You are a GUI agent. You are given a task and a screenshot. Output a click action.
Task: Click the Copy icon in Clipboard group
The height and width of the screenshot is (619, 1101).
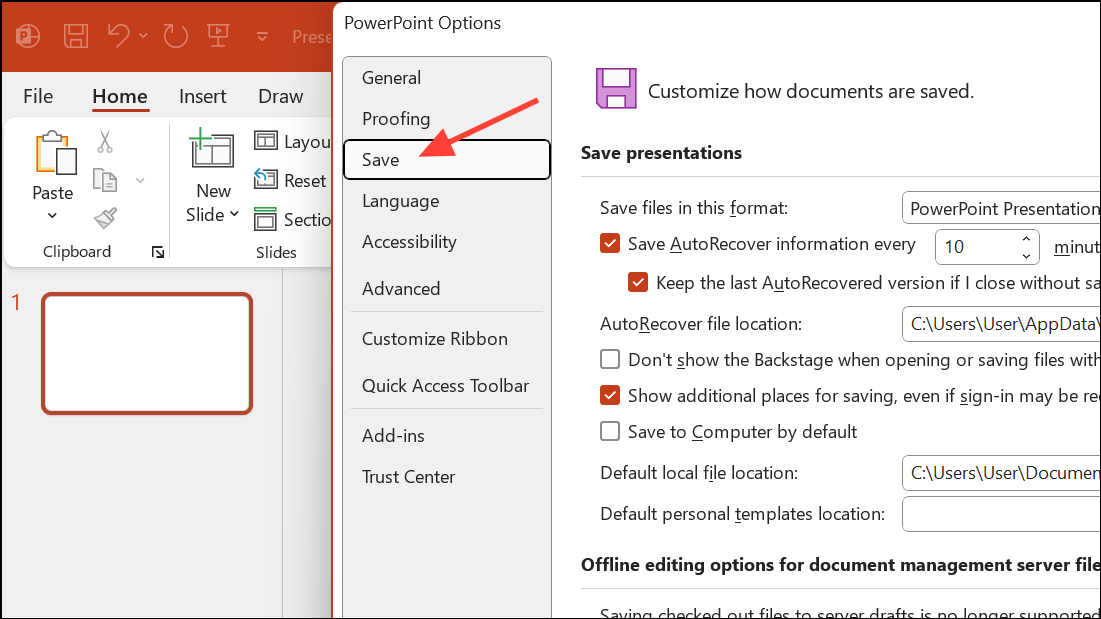click(x=105, y=180)
